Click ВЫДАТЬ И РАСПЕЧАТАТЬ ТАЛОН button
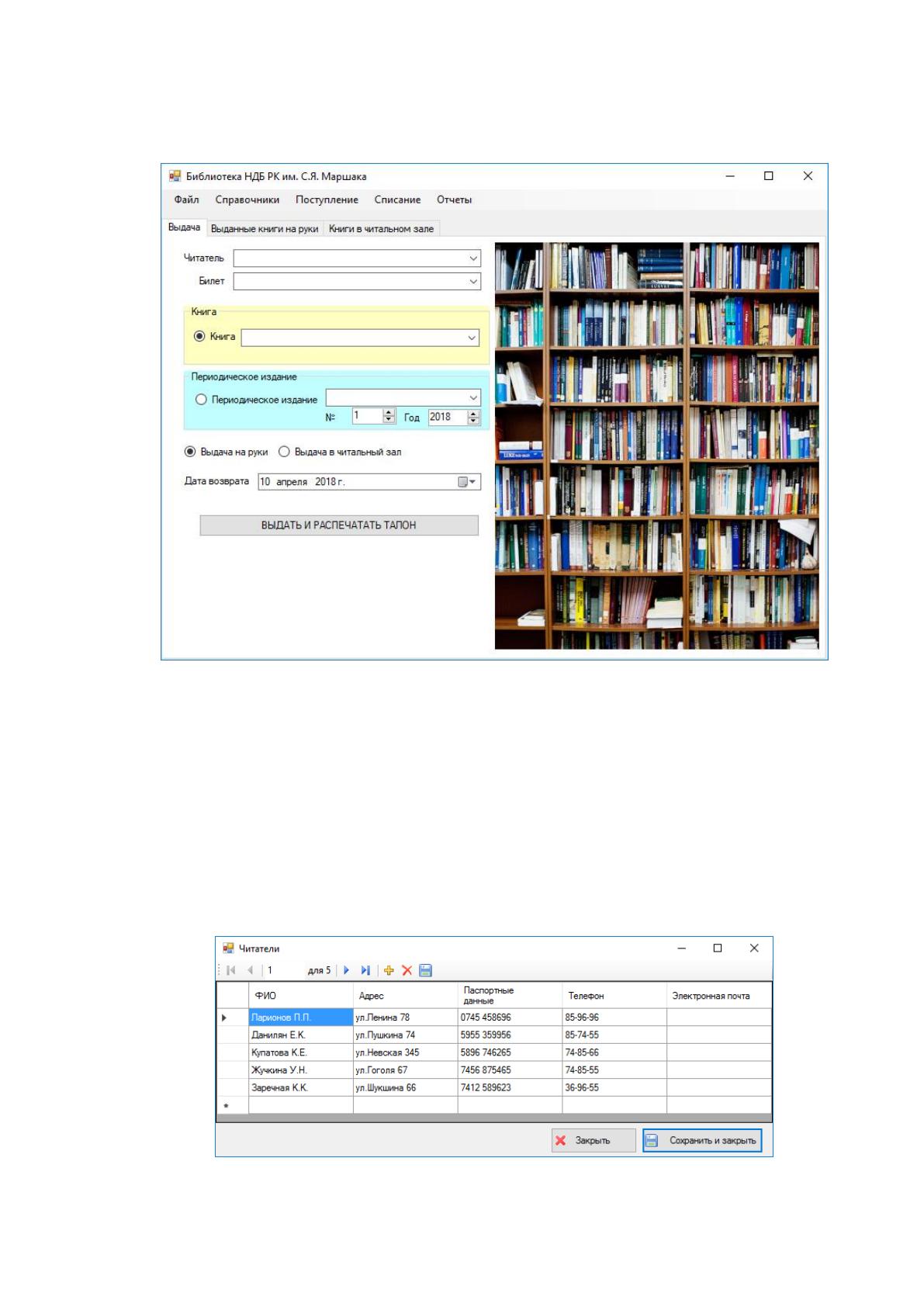This screenshot has width=924, height=1307. [x=339, y=525]
